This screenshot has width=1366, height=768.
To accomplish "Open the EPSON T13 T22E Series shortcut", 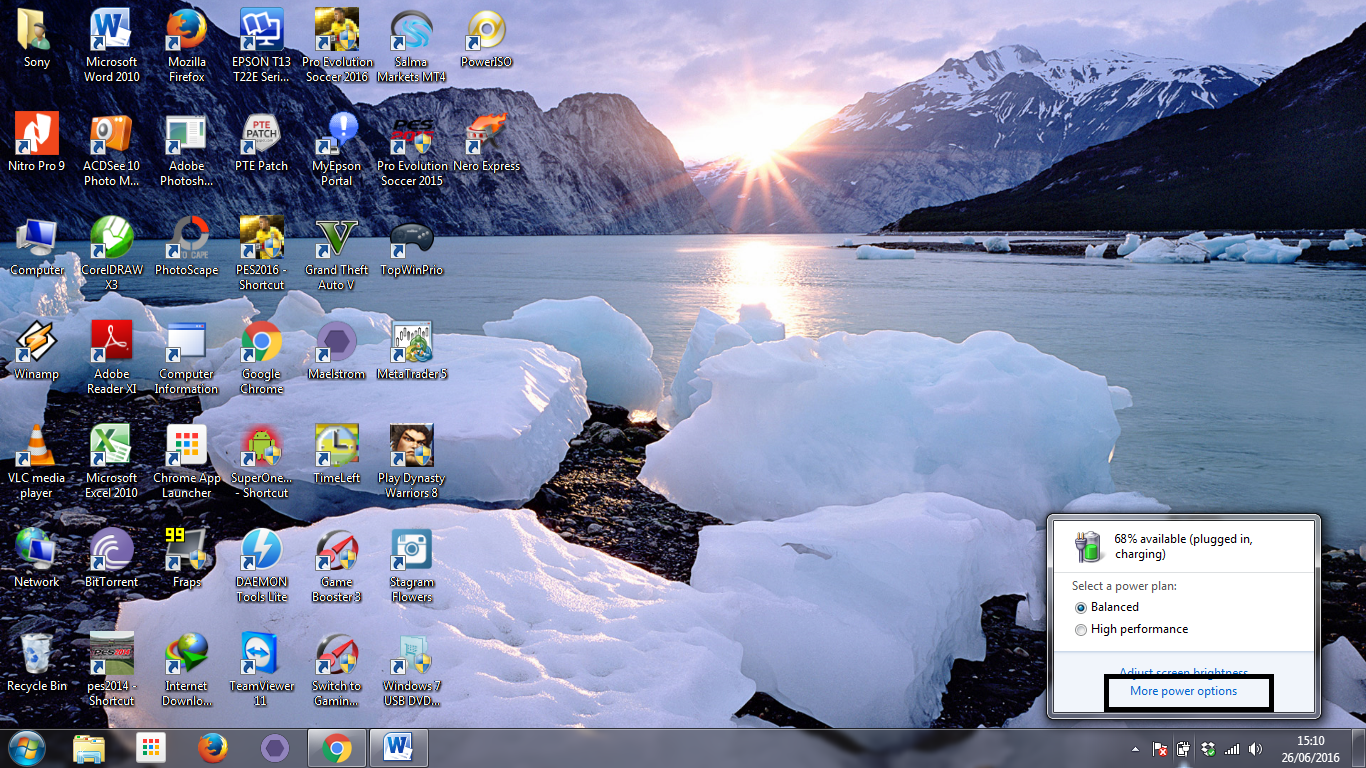I will (262, 46).
